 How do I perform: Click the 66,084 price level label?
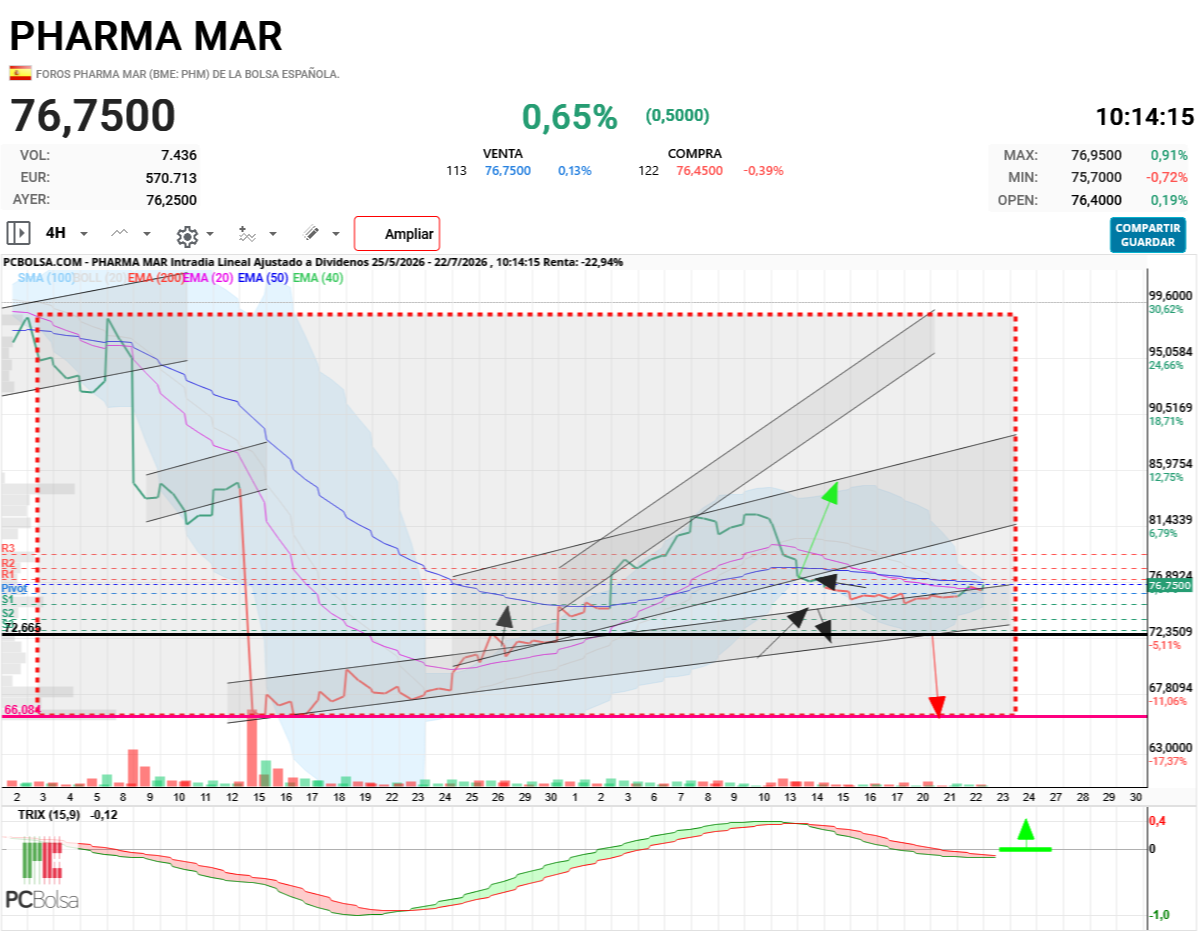[22, 710]
